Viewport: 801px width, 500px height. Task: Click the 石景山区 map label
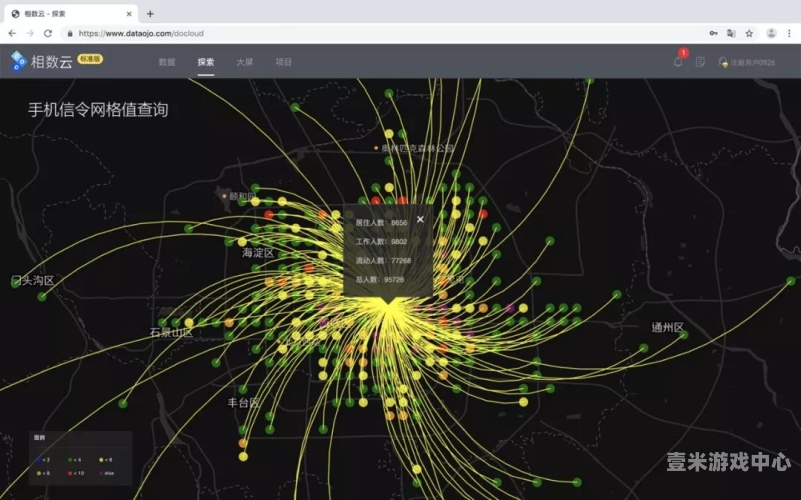coord(171,332)
